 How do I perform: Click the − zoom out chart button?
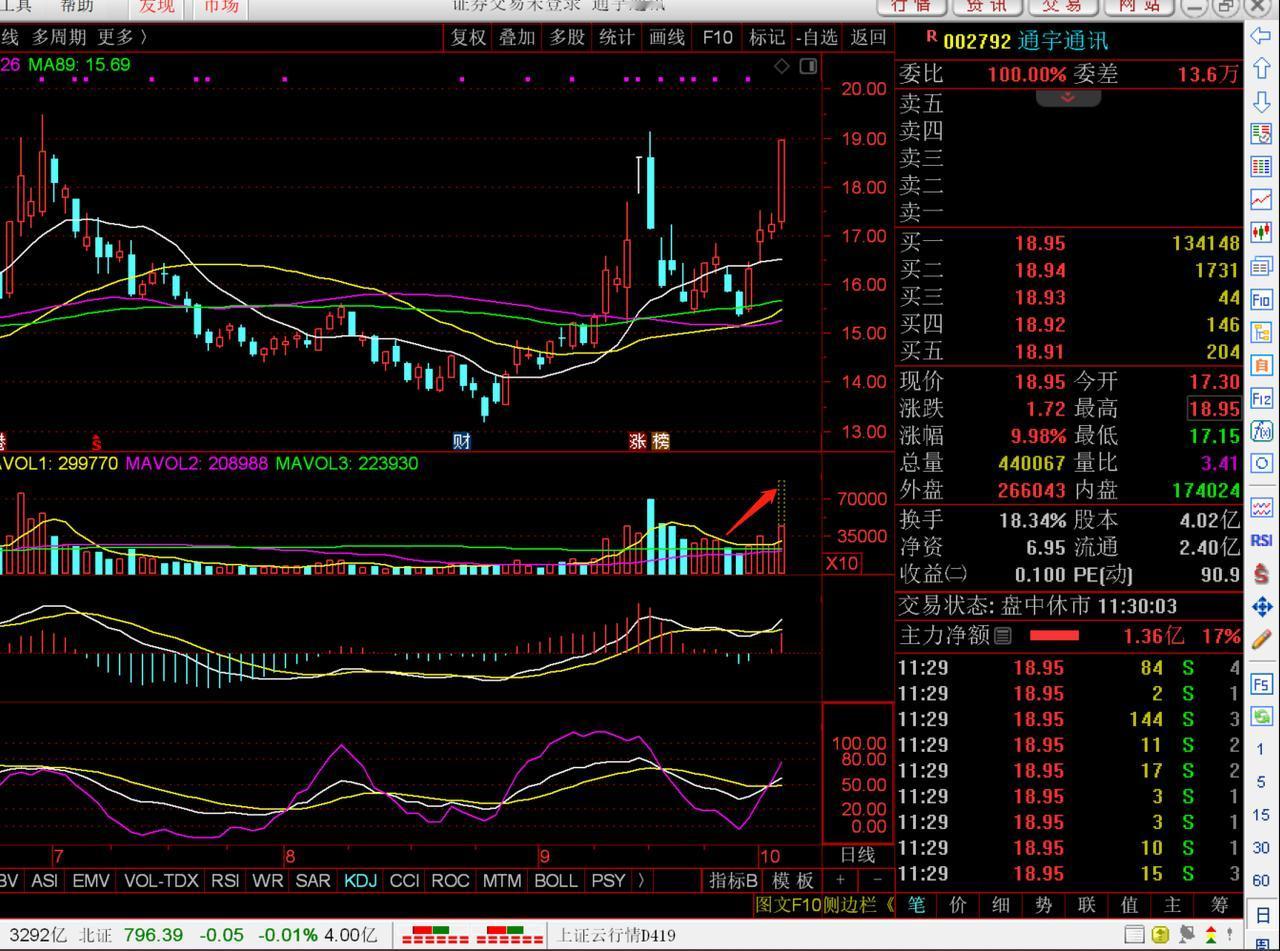(x=877, y=880)
